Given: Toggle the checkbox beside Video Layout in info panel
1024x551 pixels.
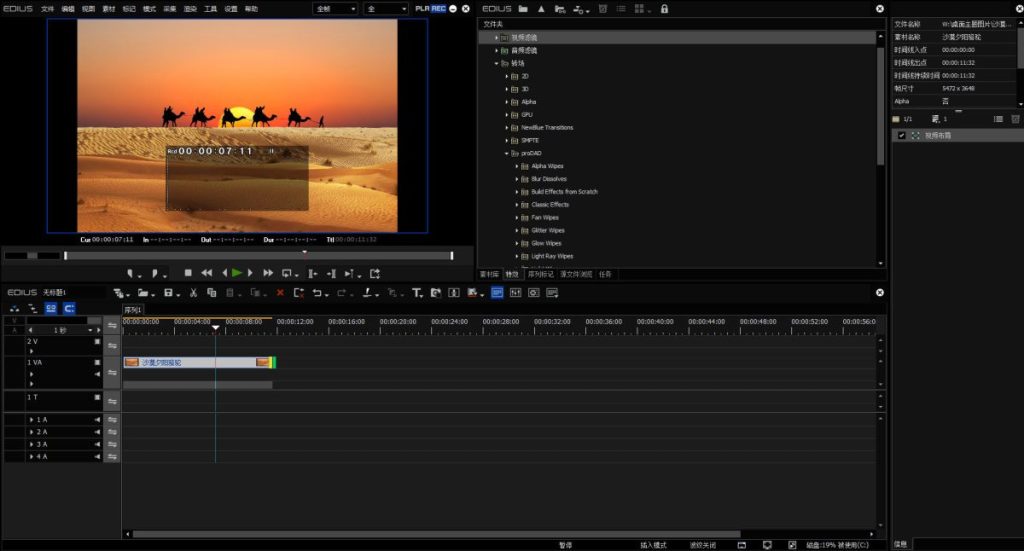Looking at the screenshot, I should click(x=902, y=135).
